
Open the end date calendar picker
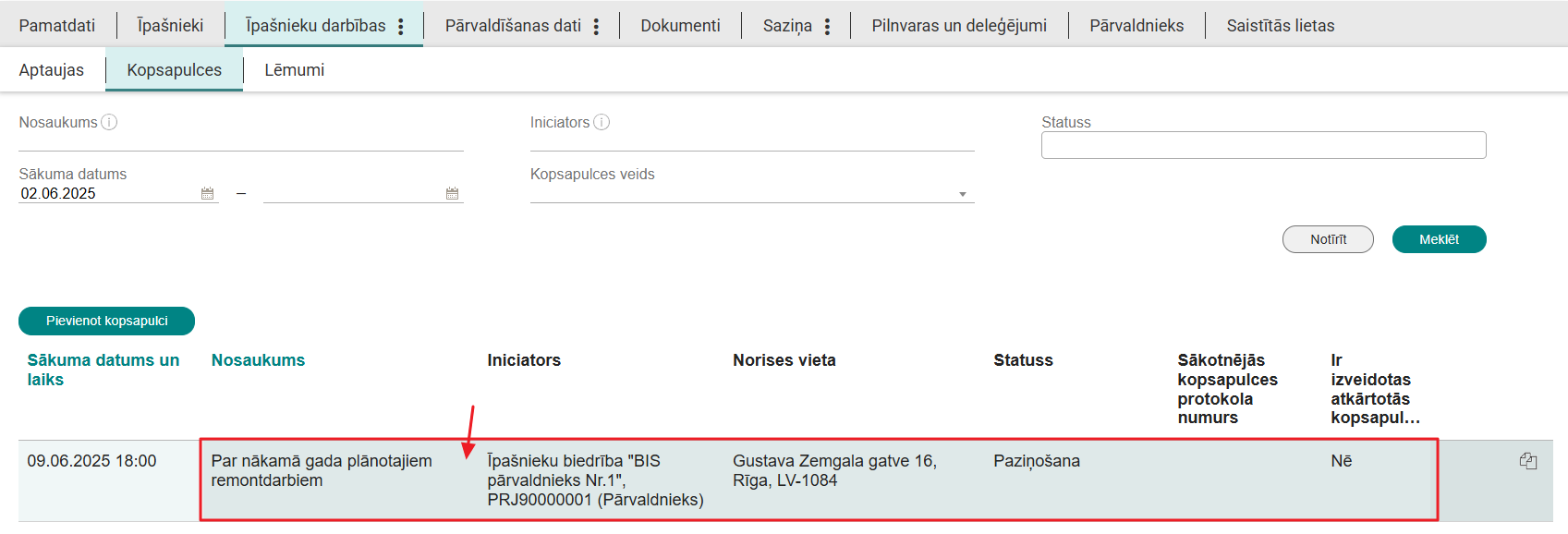tap(452, 193)
